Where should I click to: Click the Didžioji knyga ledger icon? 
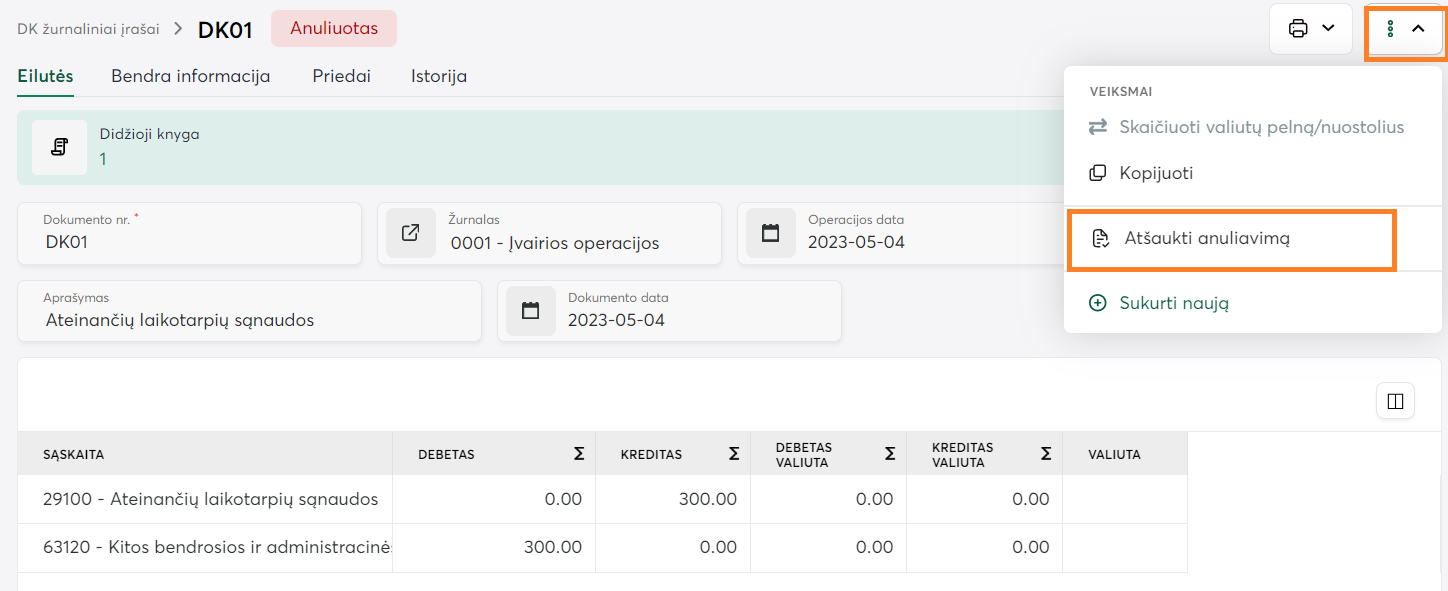pos(59,147)
